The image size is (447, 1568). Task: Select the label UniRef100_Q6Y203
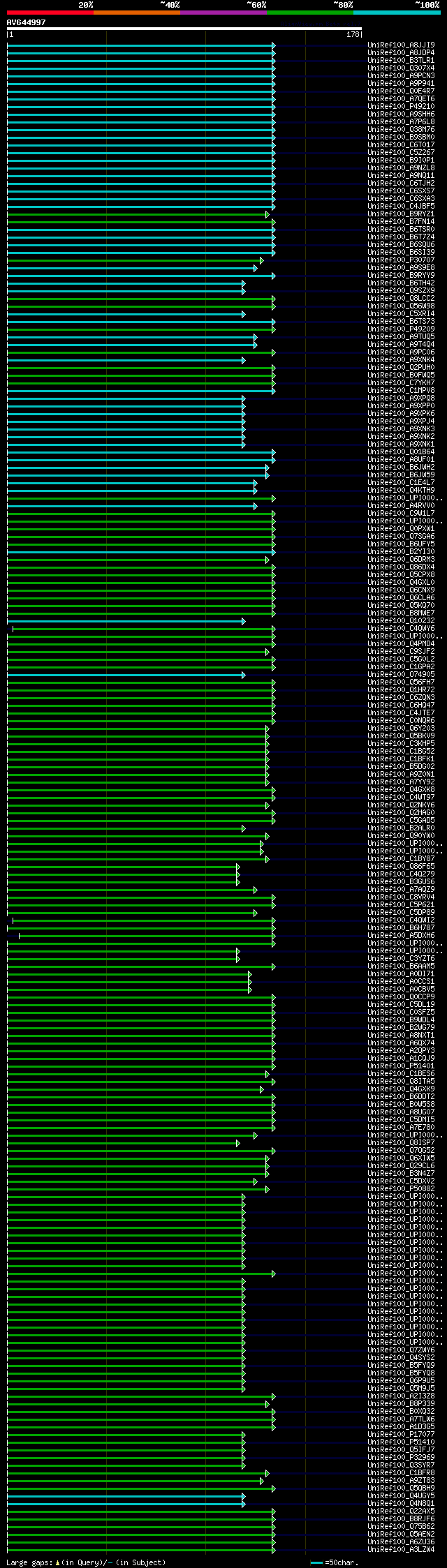pyautogui.click(x=401, y=729)
